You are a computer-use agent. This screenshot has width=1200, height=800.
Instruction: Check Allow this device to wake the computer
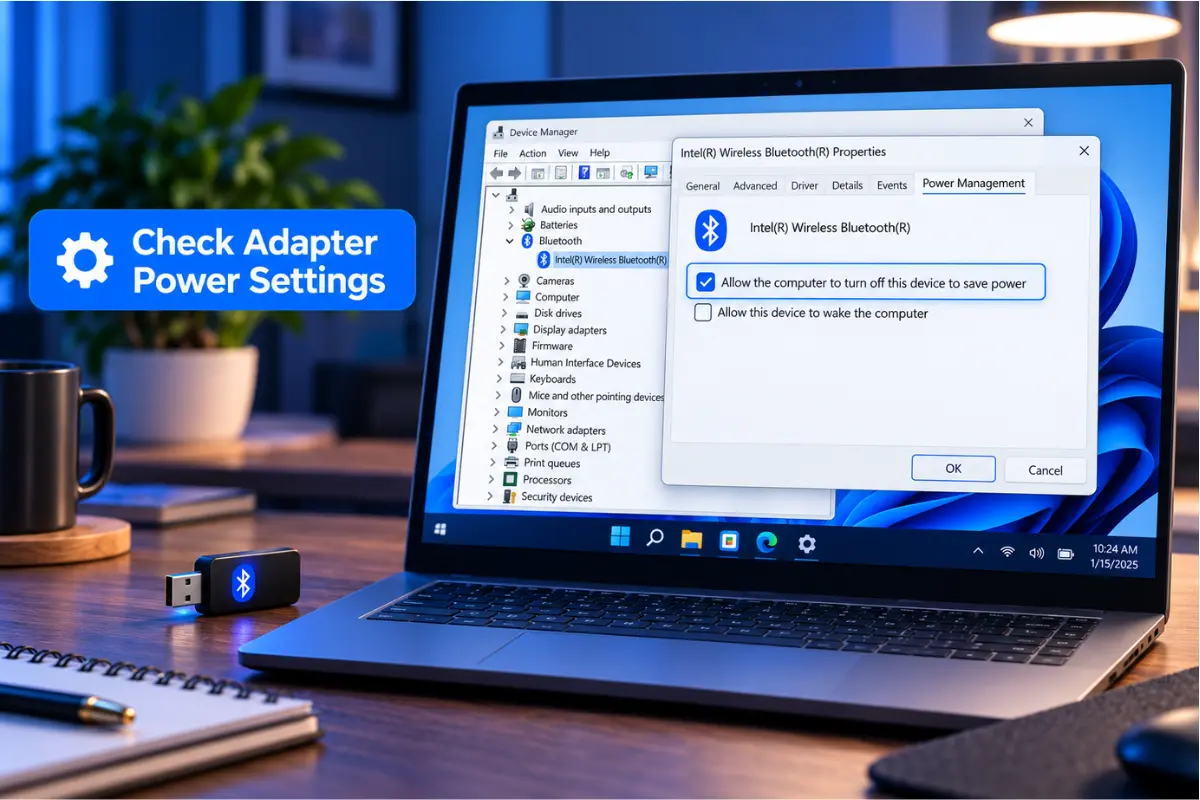[x=703, y=313]
